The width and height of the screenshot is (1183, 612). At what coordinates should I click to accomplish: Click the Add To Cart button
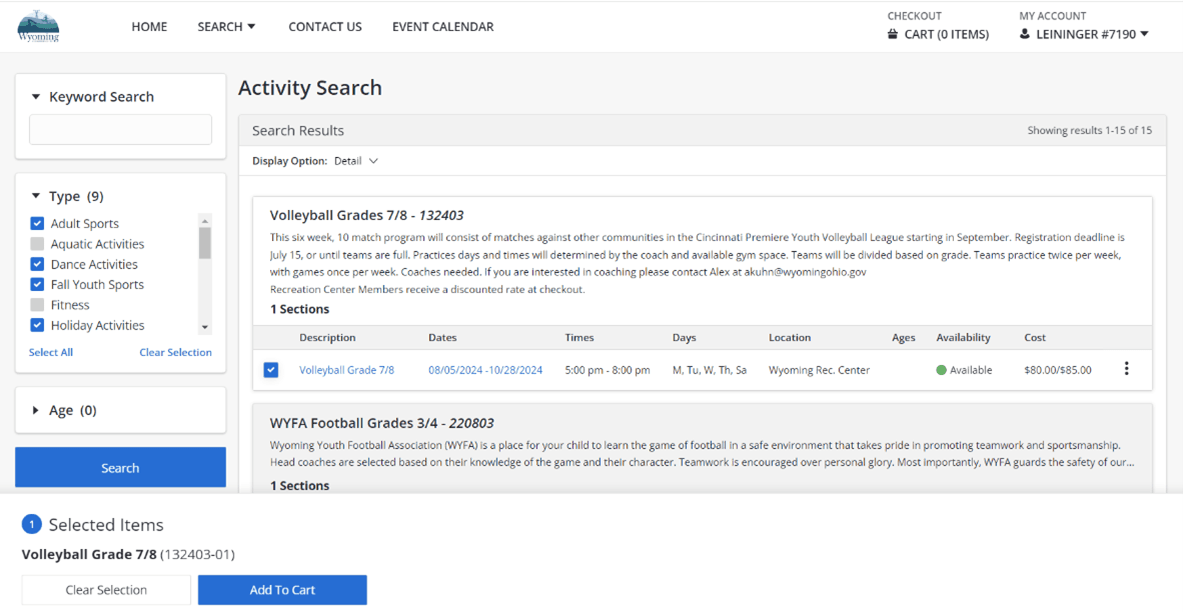tap(282, 590)
